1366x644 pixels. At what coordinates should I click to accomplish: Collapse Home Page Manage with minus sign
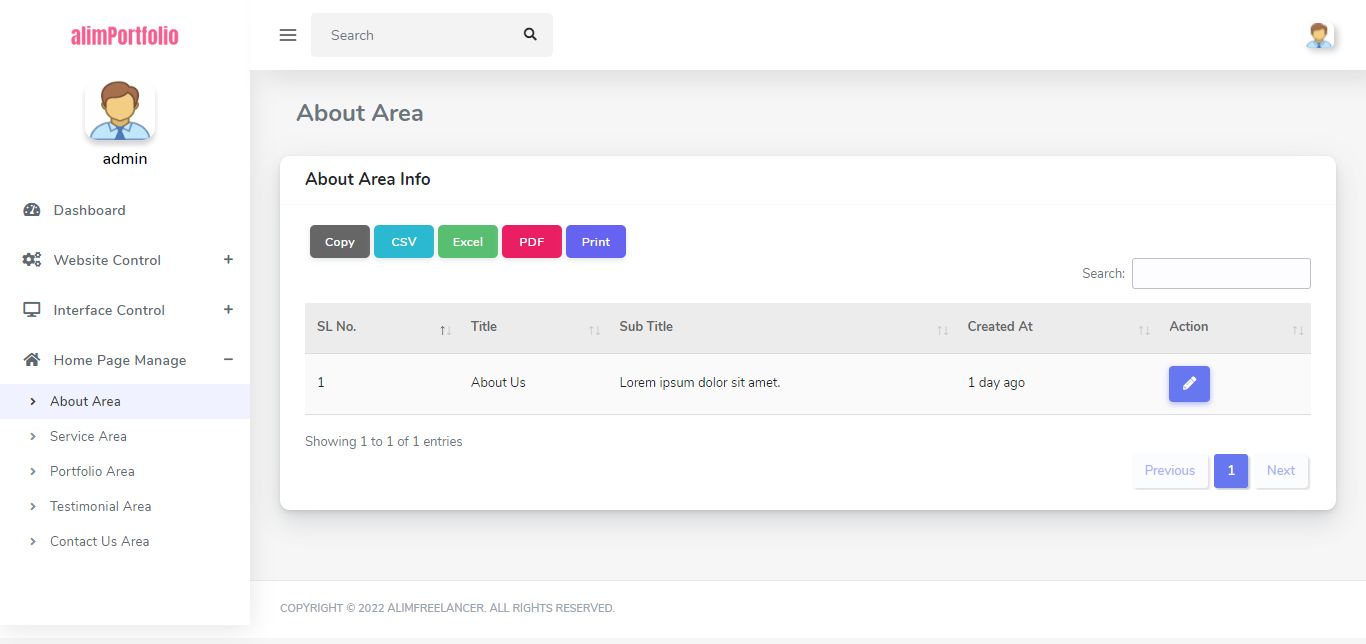coord(228,359)
